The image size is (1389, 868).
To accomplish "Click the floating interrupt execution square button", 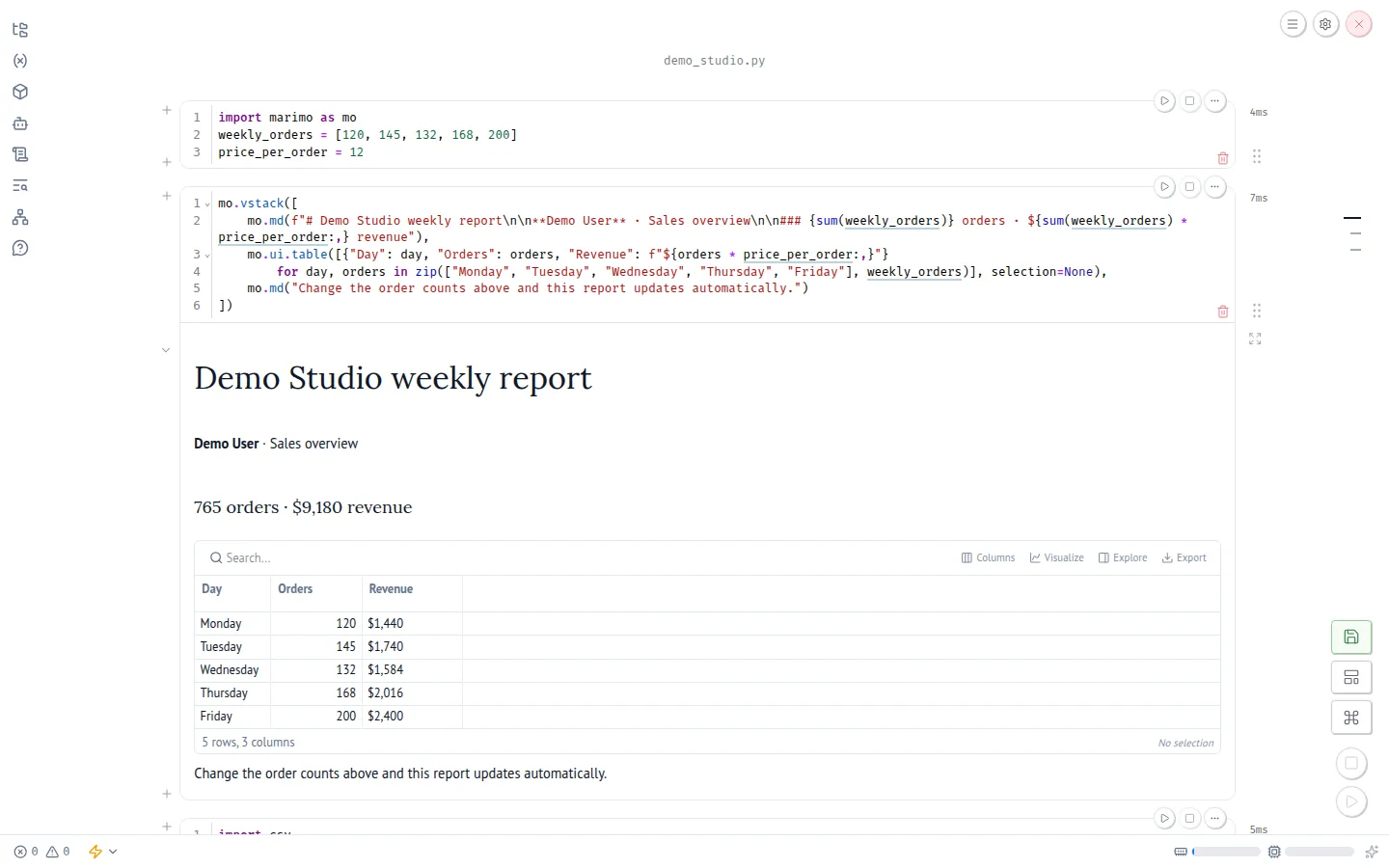I will (1351, 763).
